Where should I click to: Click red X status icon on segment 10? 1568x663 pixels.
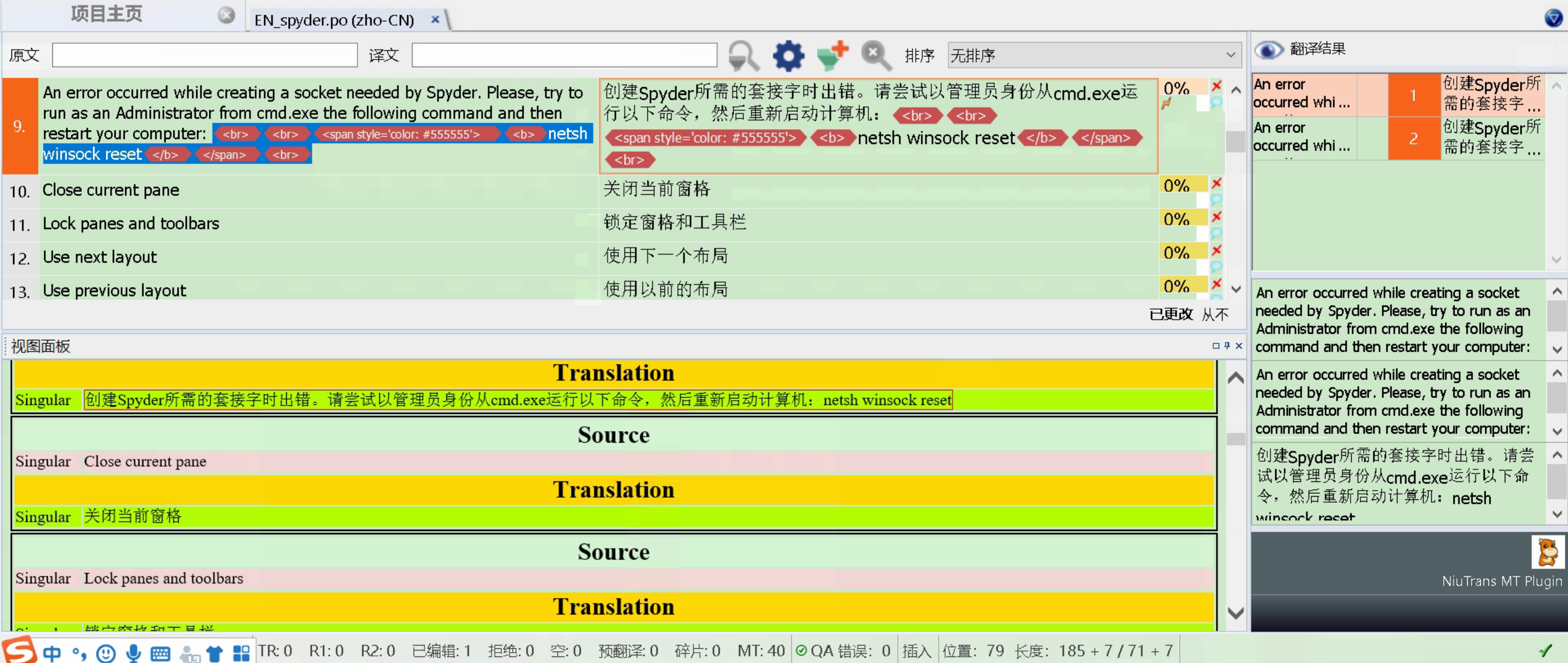1216,183
